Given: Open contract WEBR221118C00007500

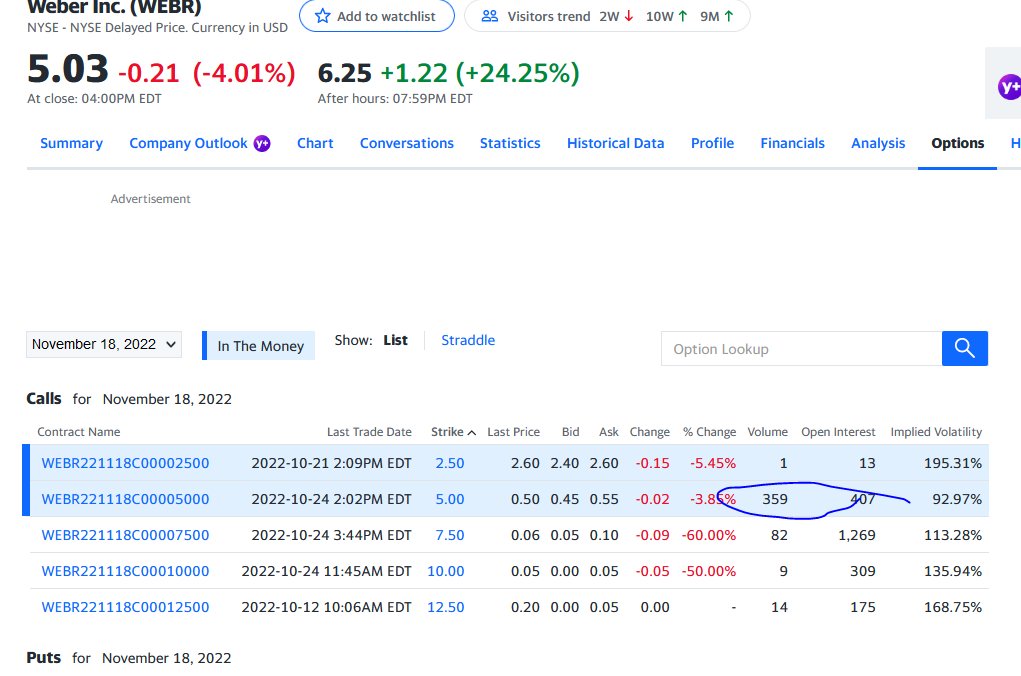Looking at the screenshot, I should point(126,535).
